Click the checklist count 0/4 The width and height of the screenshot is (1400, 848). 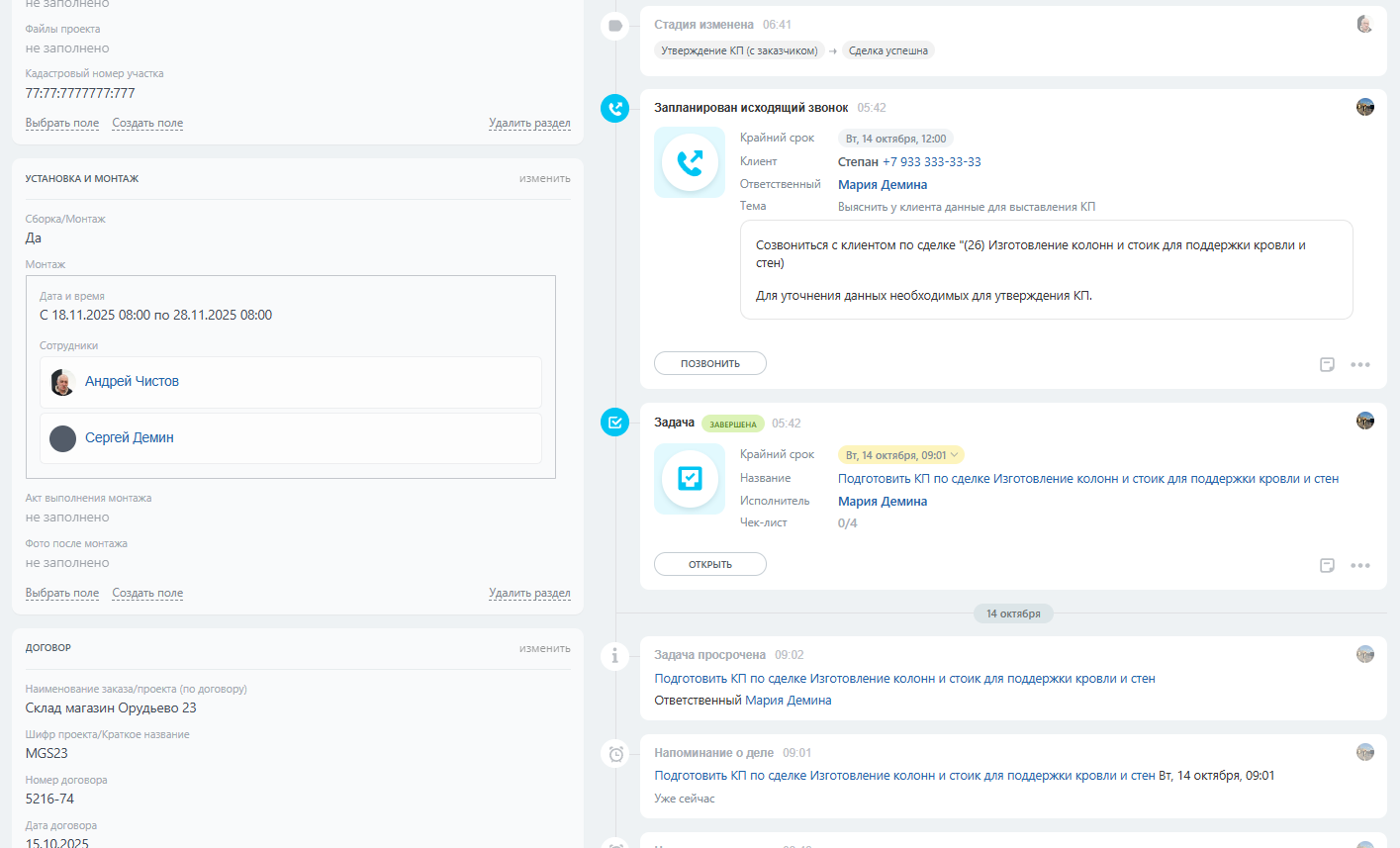click(848, 523)
